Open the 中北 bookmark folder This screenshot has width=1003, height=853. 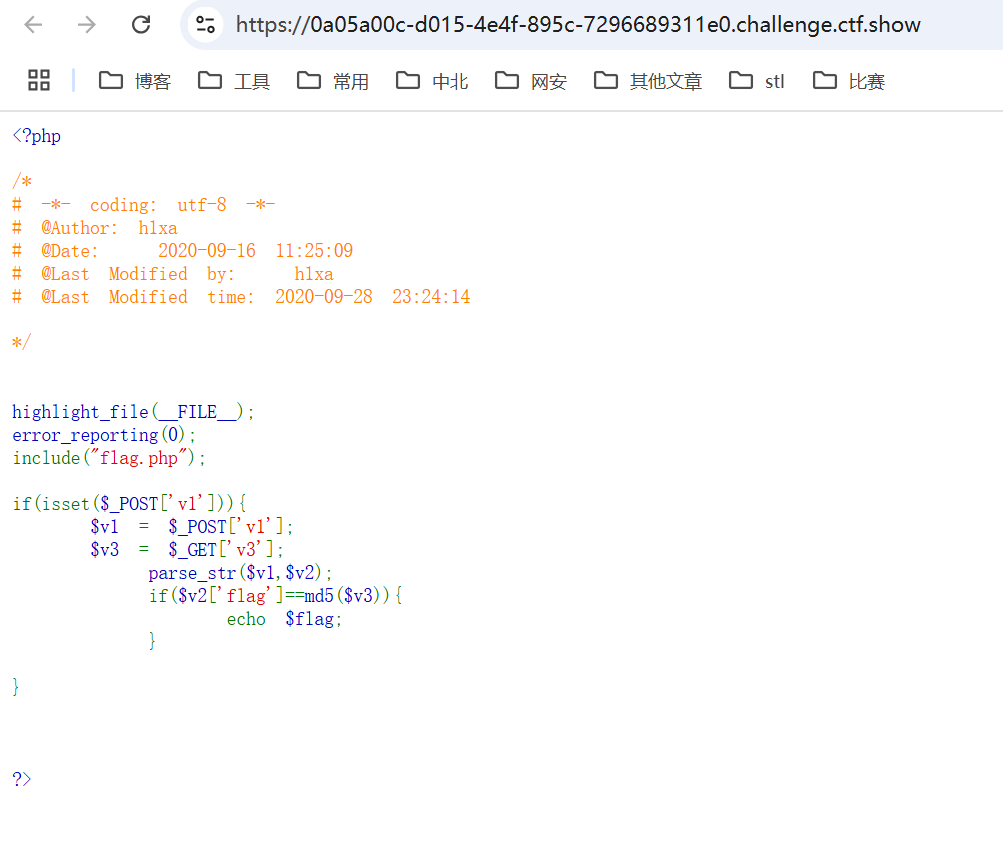pyautogui.click(x=432, y=81)
